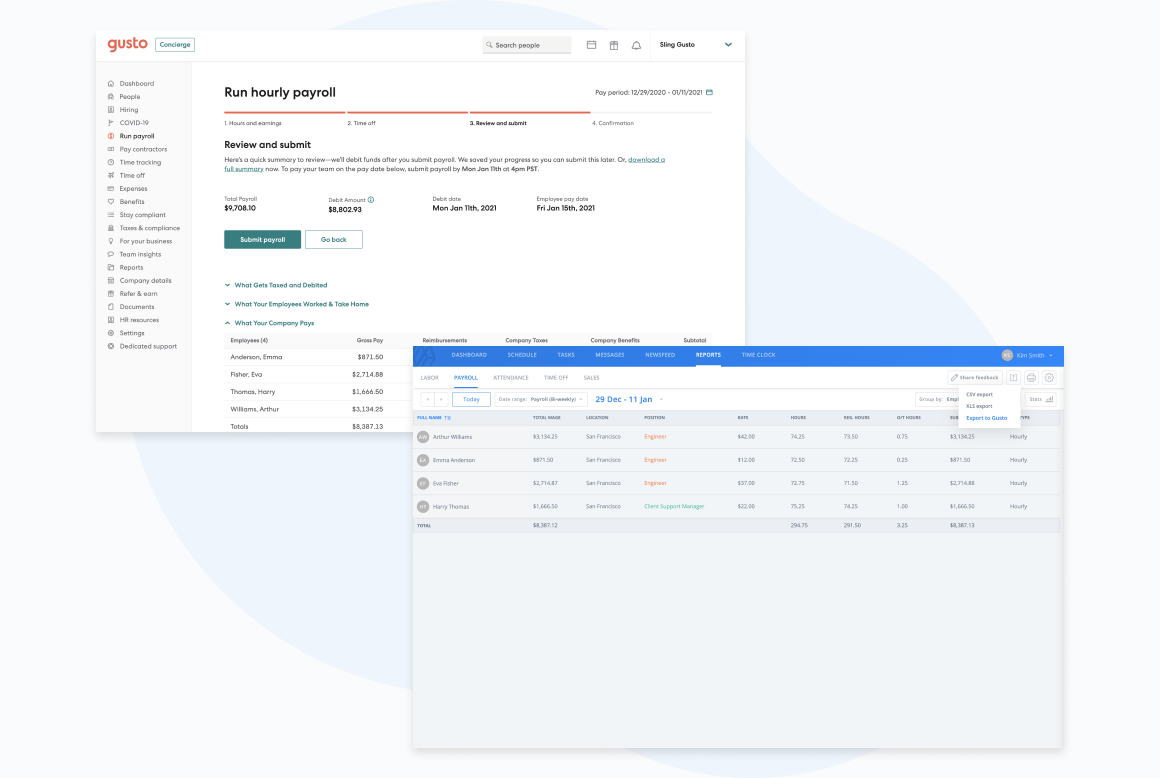Click the Search people field
Screen dimensions: 1160x778
tap(527, 45)
